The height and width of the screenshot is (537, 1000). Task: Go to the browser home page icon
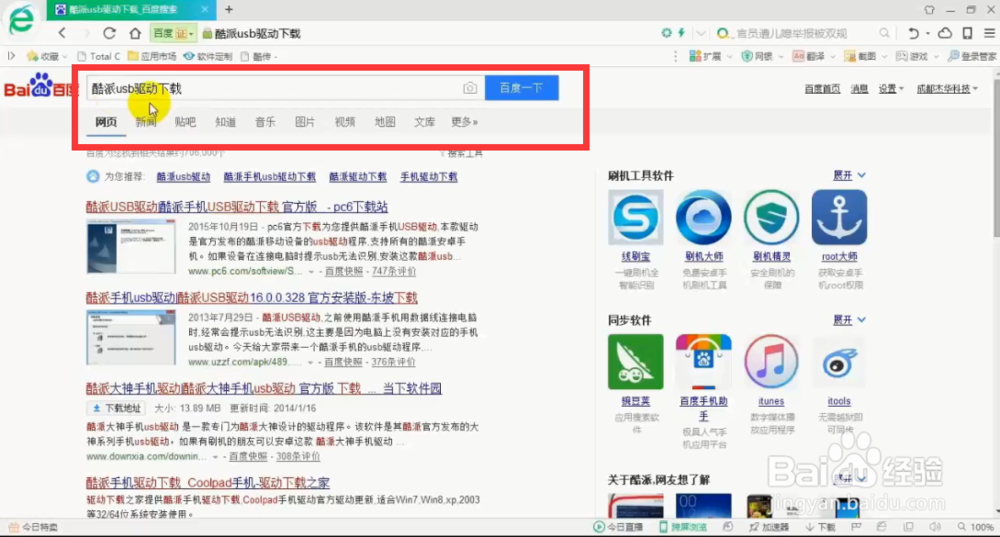pyautogui.click(x=135, y=33)
